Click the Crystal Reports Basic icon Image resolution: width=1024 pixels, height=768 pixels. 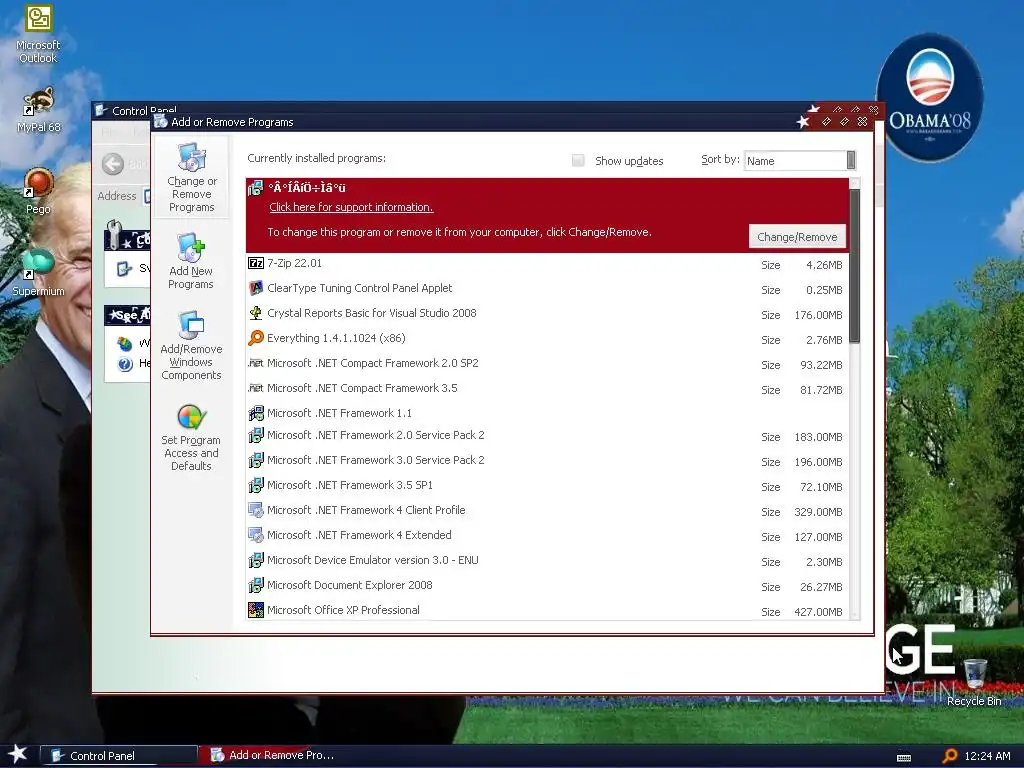256,313
